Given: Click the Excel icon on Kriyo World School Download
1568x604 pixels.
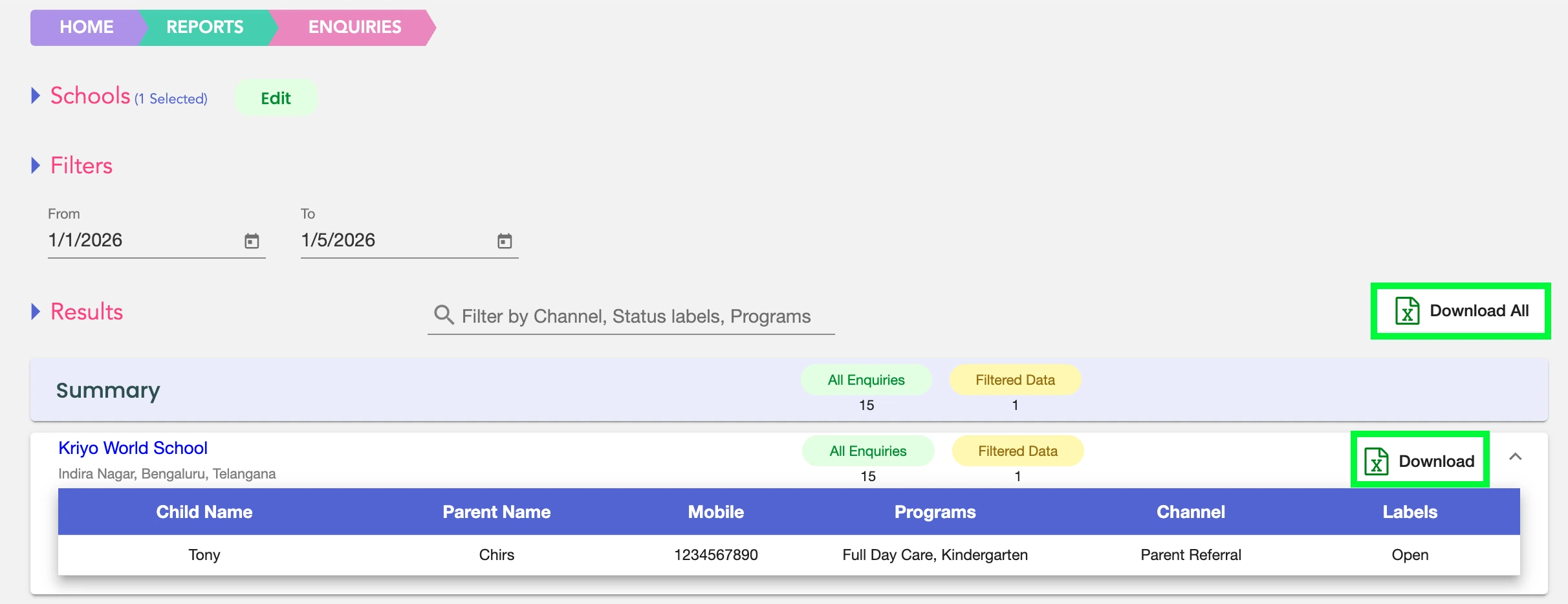Looking at the screenshot, I should coord(1377,461).
